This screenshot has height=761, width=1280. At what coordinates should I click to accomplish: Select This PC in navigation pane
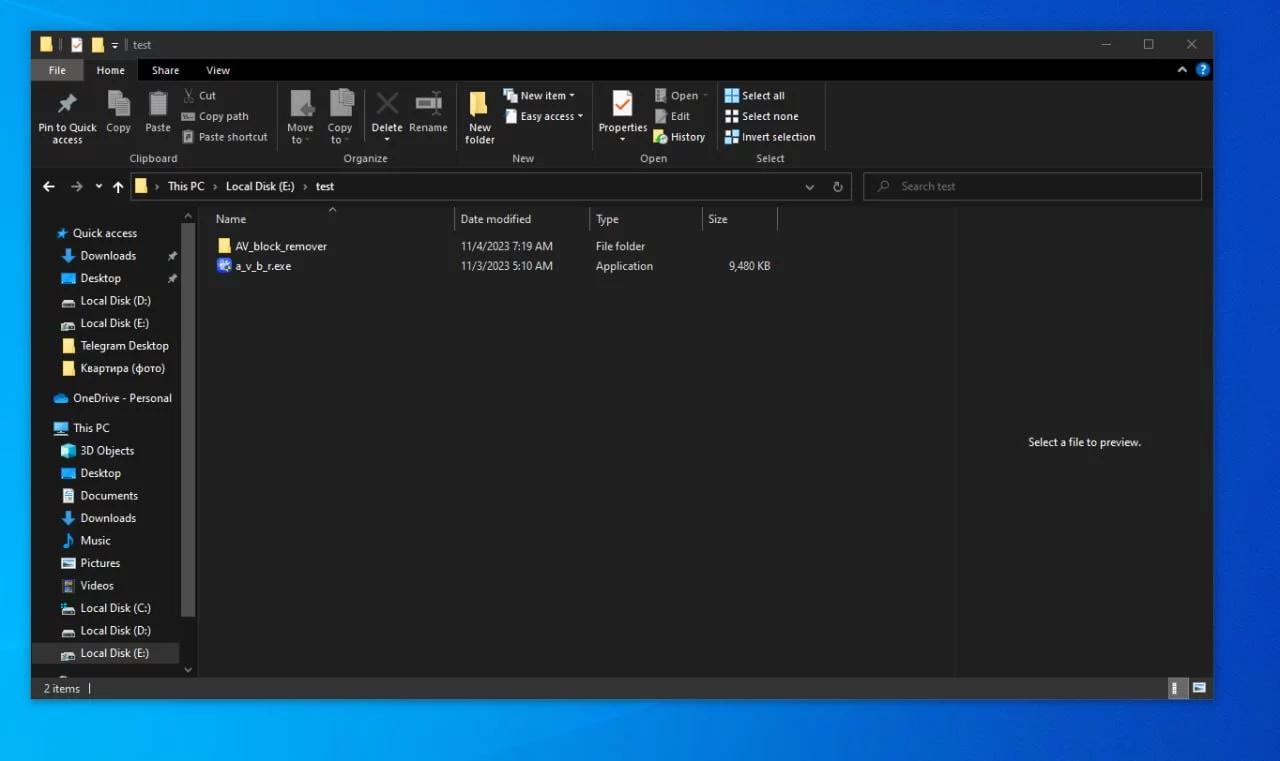point(90,428)
